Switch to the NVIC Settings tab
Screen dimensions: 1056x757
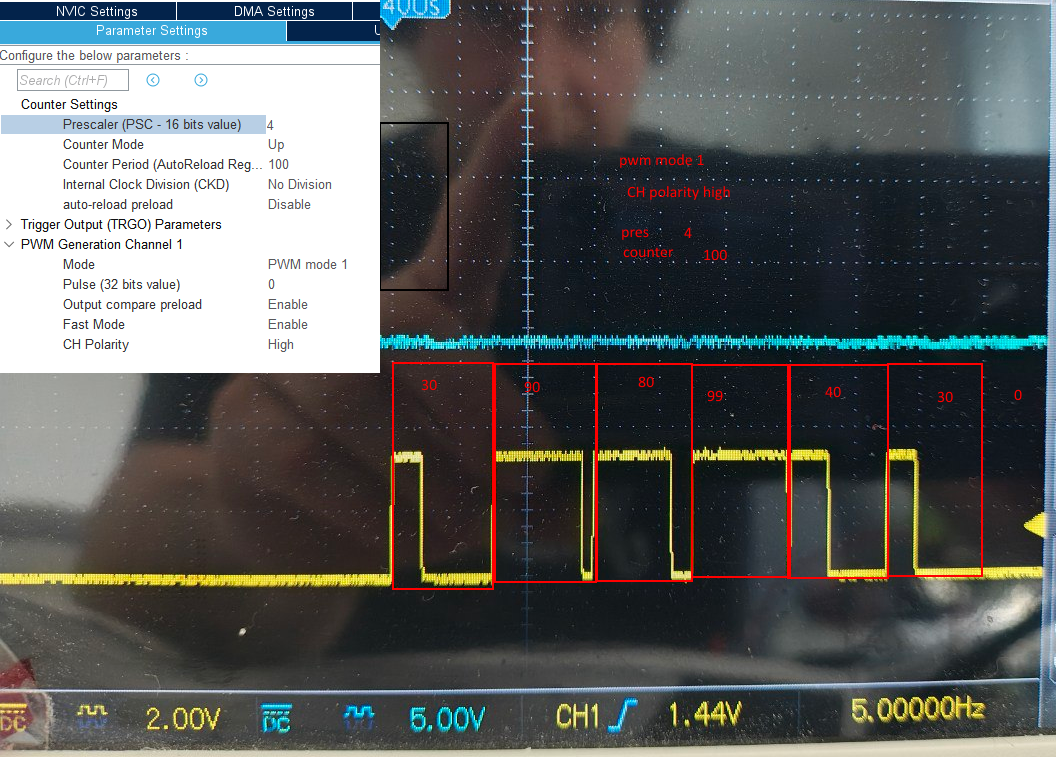96,11
